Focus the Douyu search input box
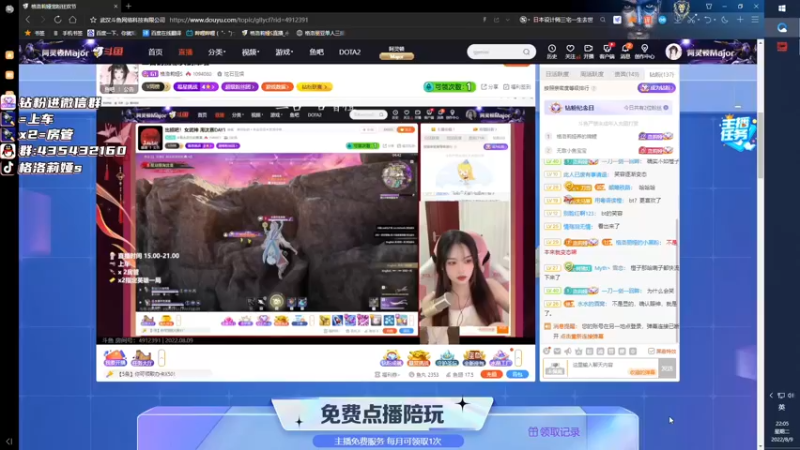Screen dimensions: 800x450 click(496, 52)
